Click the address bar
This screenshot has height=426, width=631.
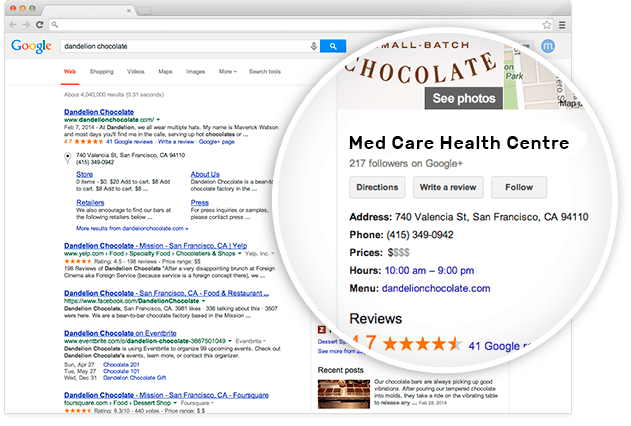[x=300, y=25]
